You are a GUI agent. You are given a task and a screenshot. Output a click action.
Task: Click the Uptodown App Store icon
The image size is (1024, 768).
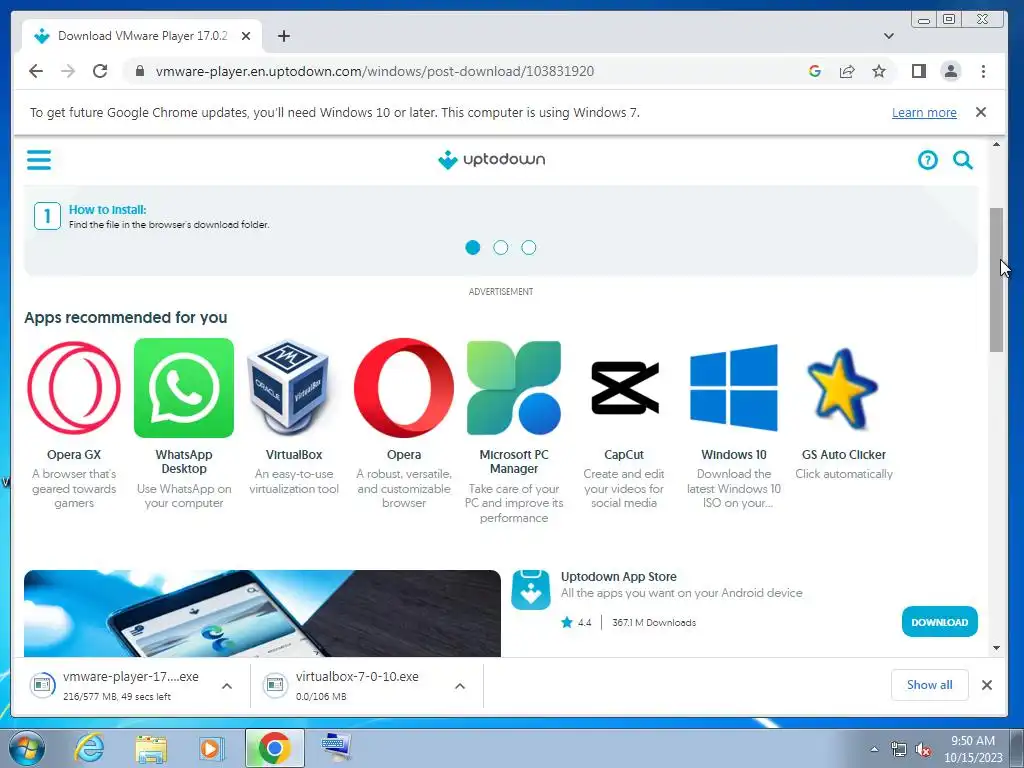[530, 590]
